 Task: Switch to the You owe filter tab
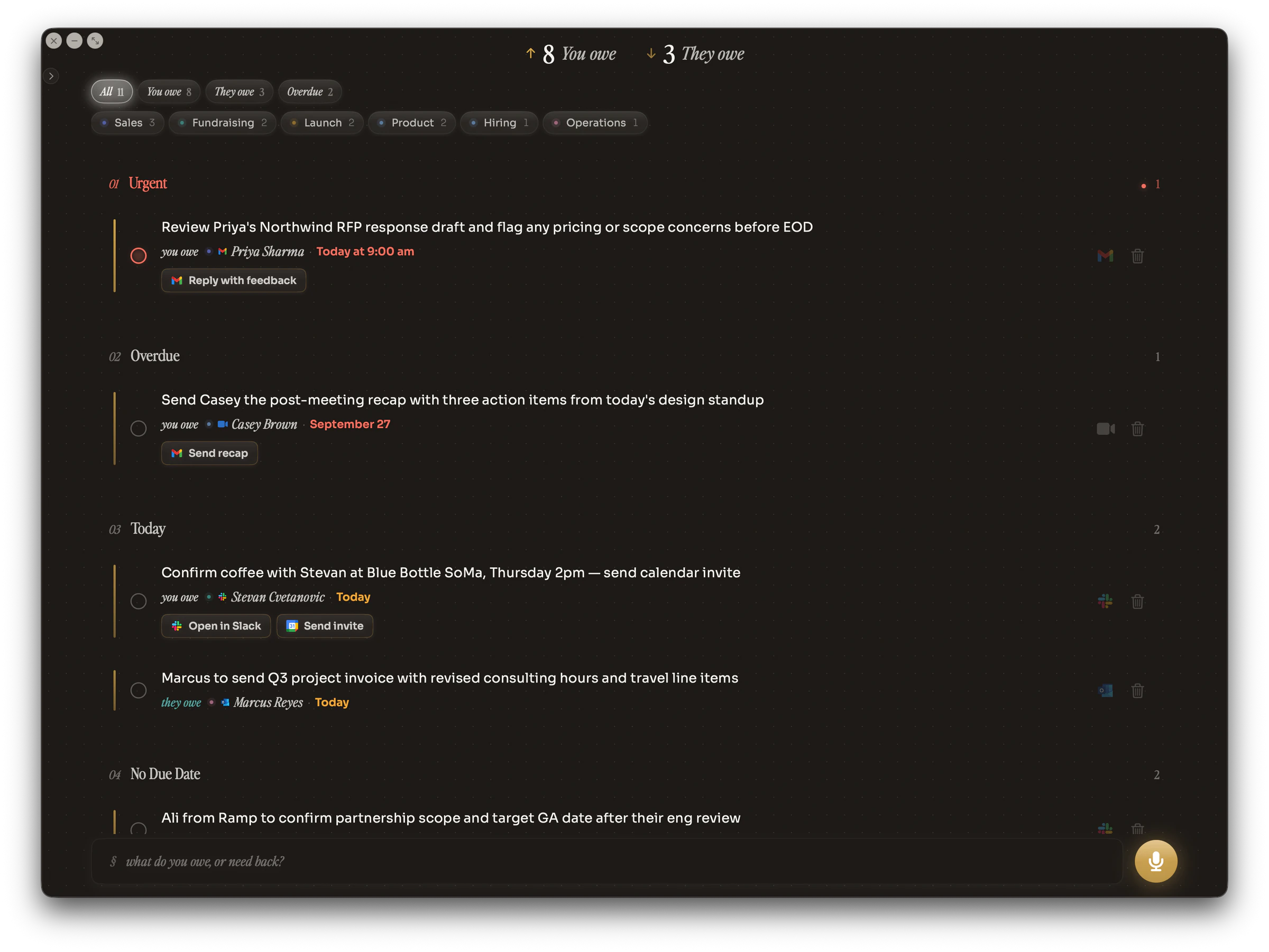click(x=169, y=92)
